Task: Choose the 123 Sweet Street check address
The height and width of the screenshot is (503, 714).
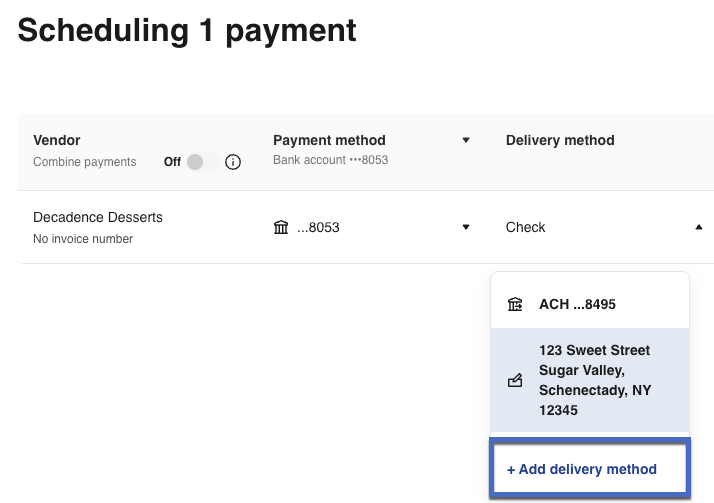Action: [x=594, y=380]
